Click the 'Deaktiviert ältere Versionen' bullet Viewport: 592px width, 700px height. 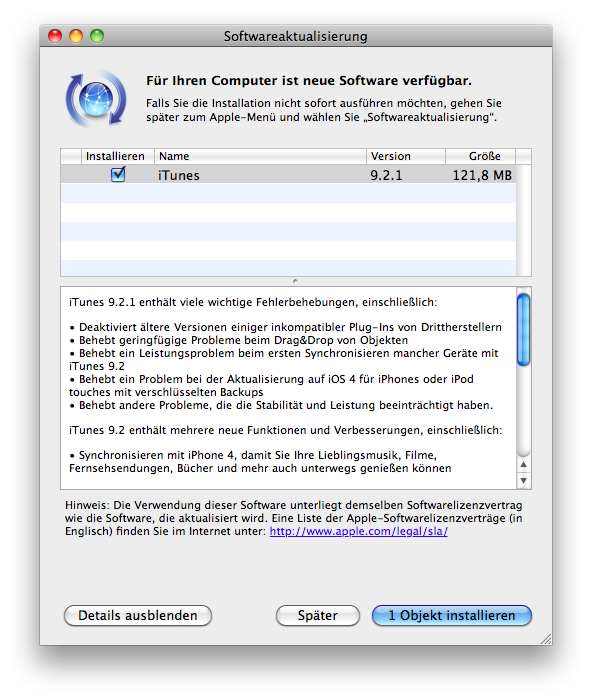click(x=285, y=327)
